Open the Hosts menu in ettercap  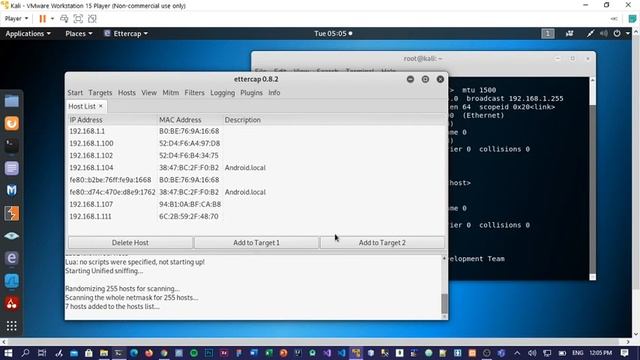tap(127, 93)
